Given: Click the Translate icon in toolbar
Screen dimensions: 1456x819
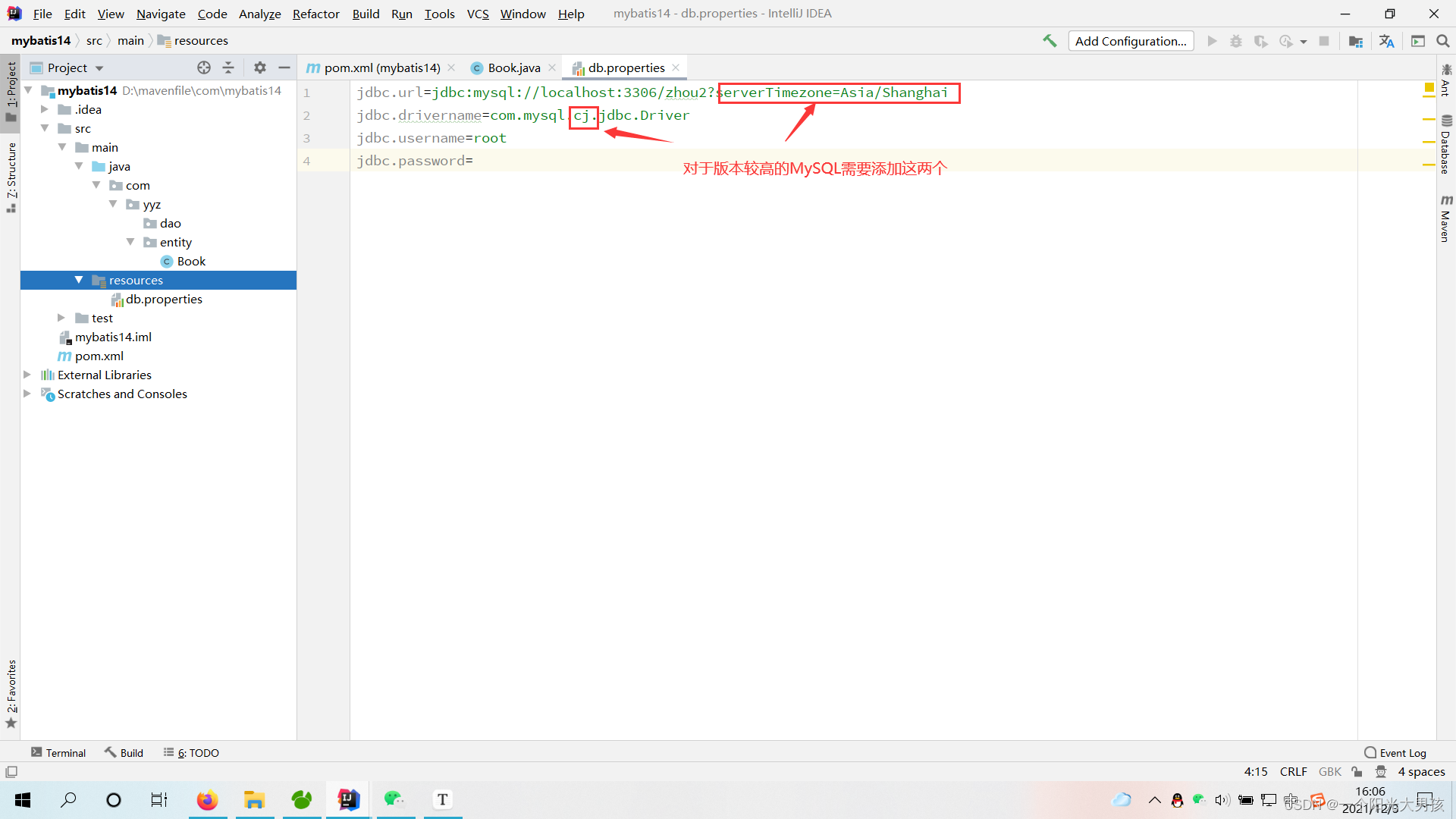Looking at the screenshot, I should pos(1386,41).
